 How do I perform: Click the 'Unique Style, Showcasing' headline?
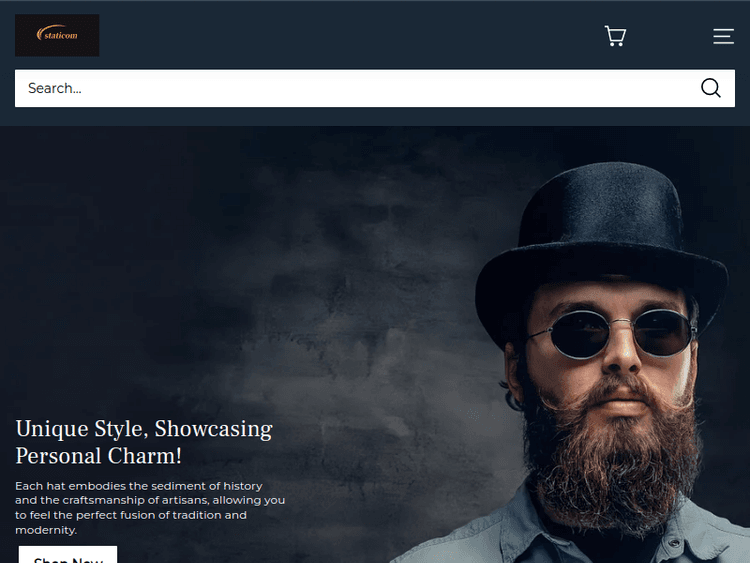click(x=144, y=429)
